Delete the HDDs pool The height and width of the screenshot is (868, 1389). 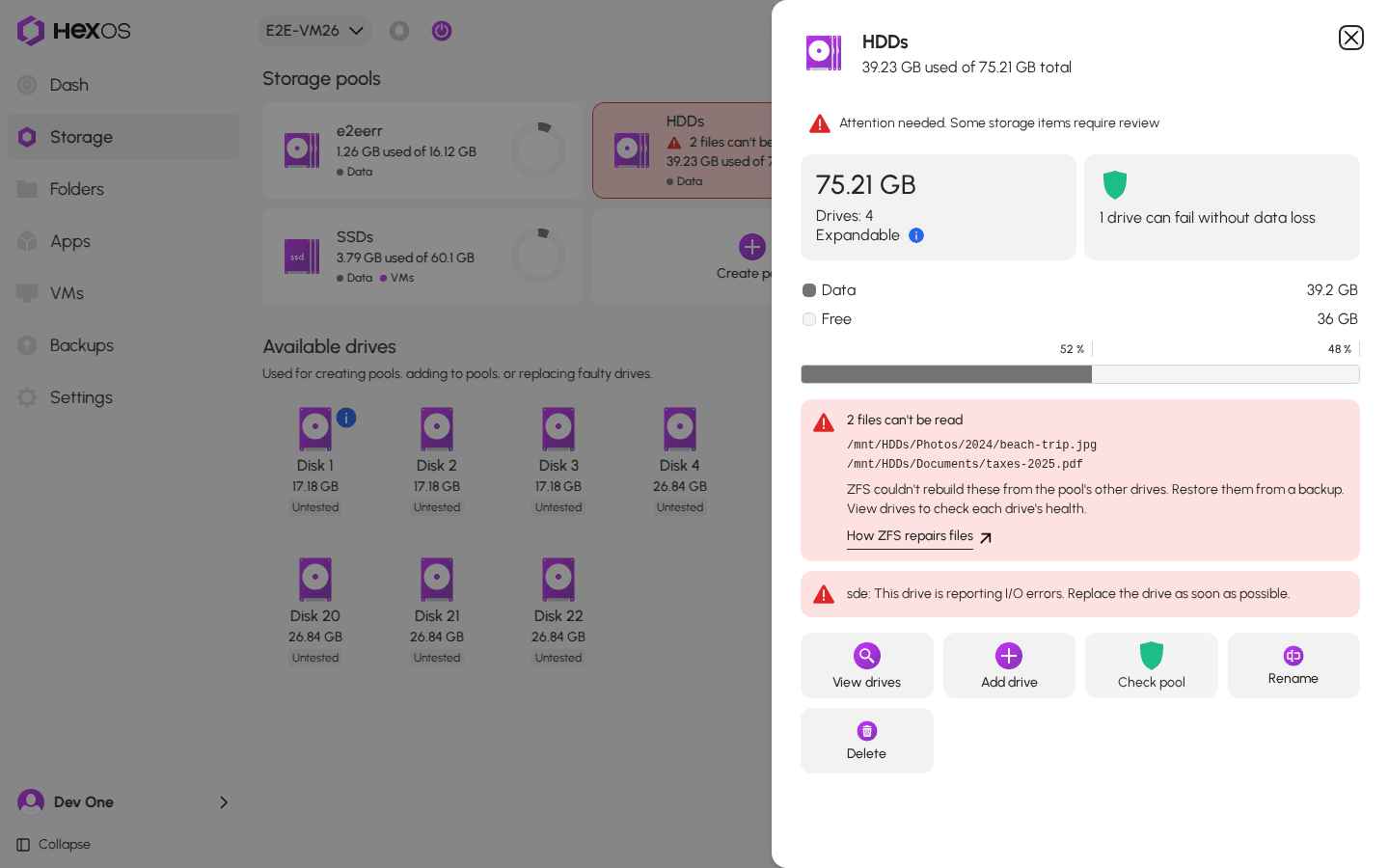[867, 741]
